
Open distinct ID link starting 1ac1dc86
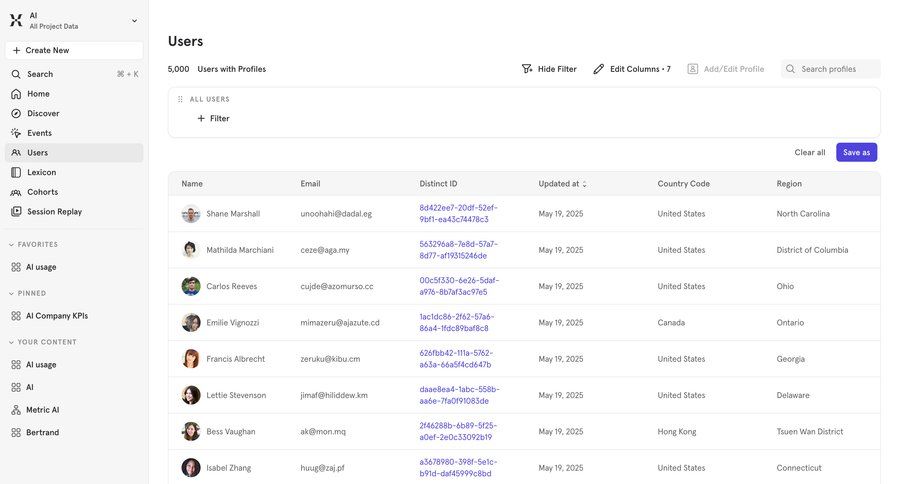457,323
